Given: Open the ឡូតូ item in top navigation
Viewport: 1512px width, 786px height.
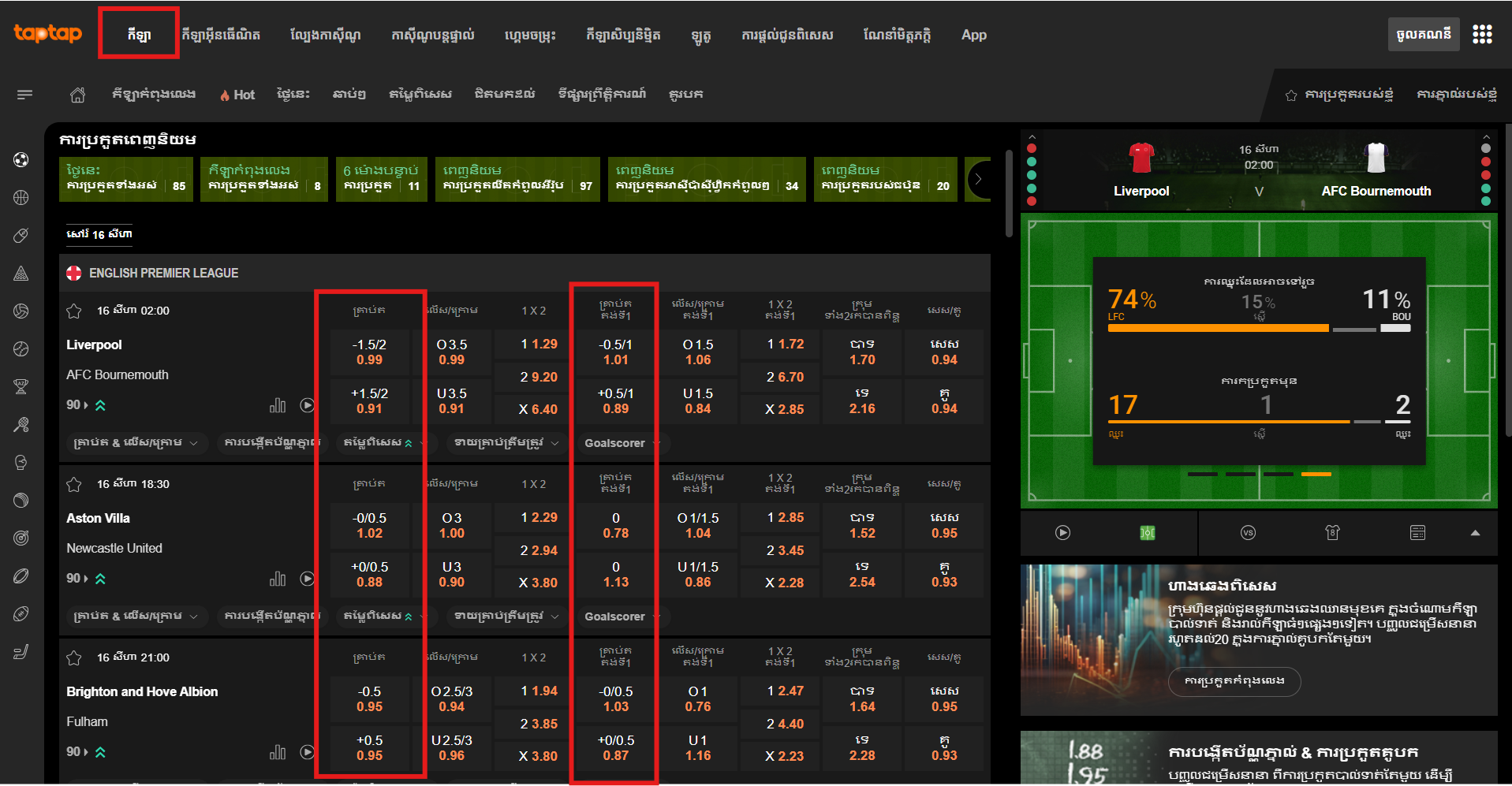Looking at the screenshot, I should click(x=701, y=35).
